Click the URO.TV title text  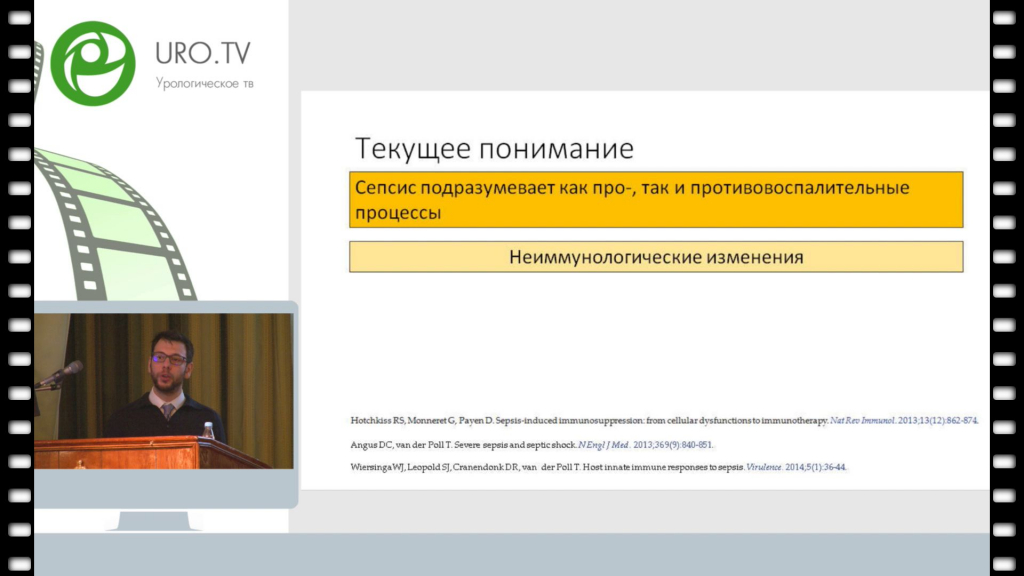tap(203, 54)
